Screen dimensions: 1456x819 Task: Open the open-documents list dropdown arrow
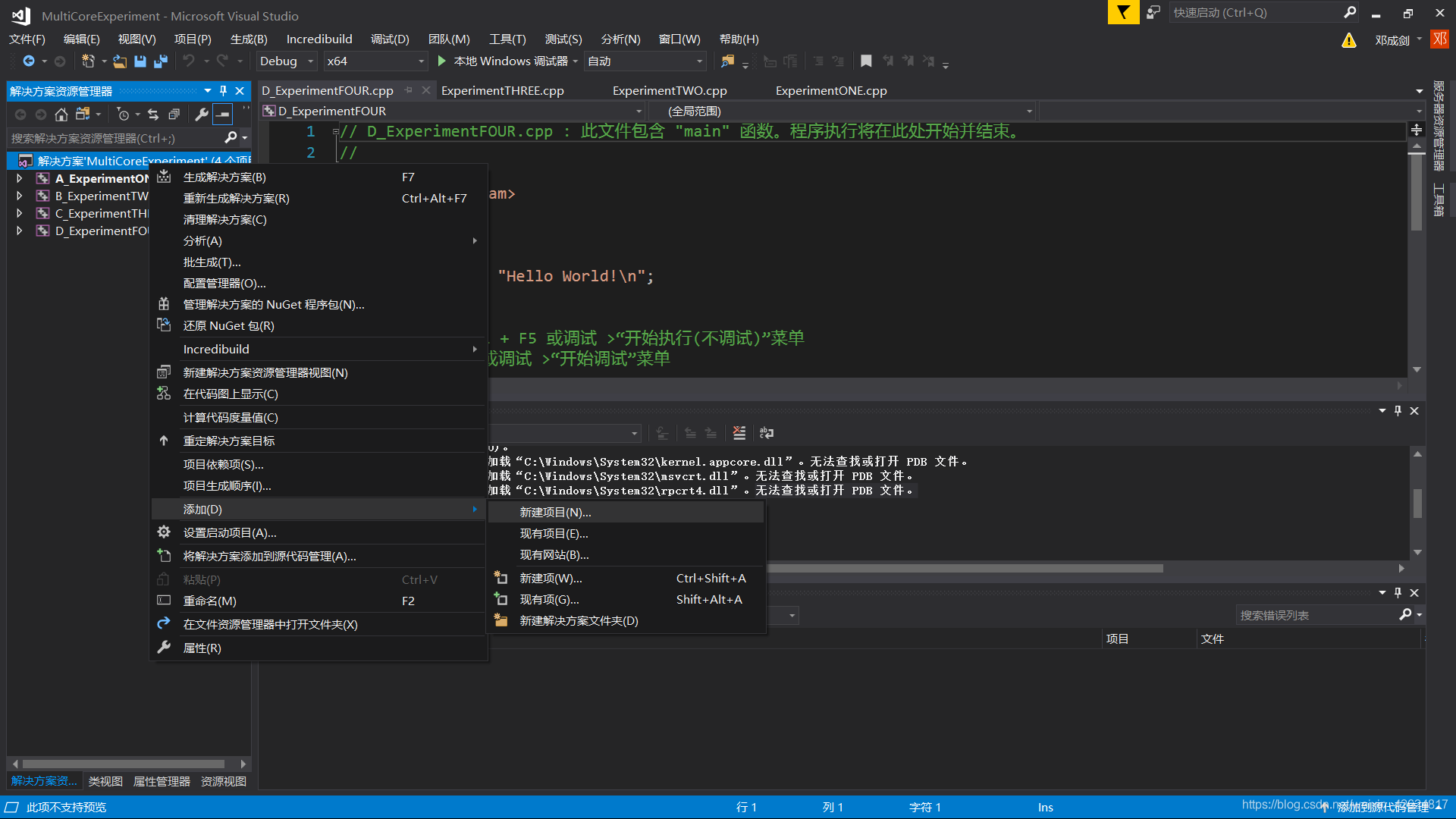(1419, 91)
